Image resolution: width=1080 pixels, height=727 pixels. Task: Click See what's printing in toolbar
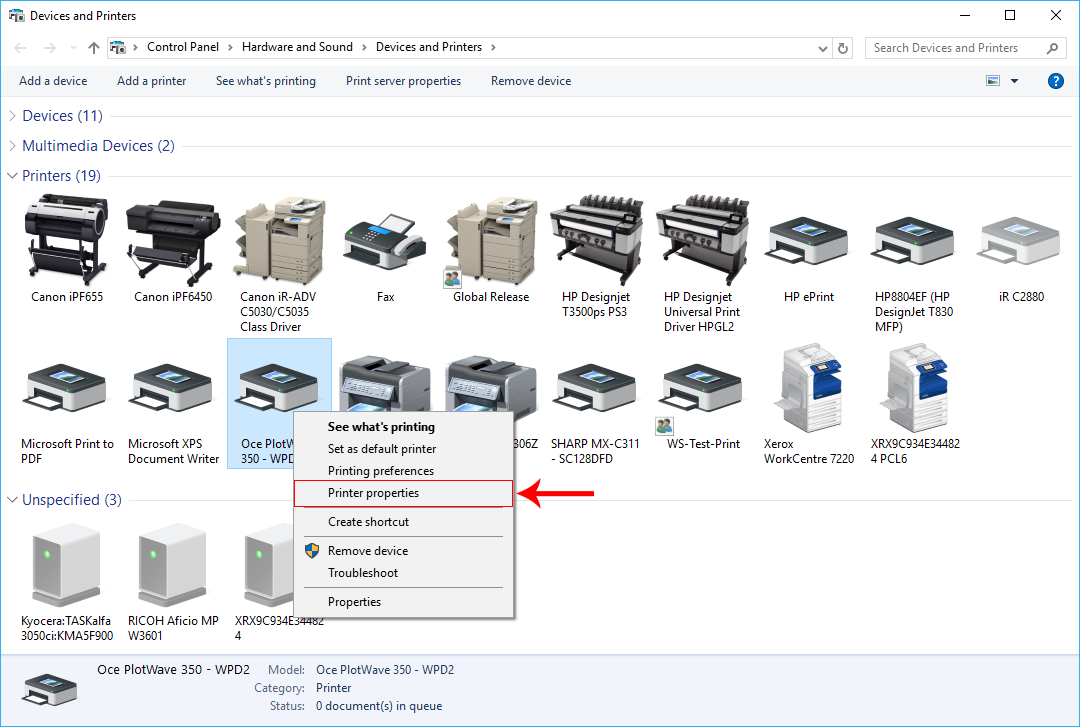coord(266,81)
